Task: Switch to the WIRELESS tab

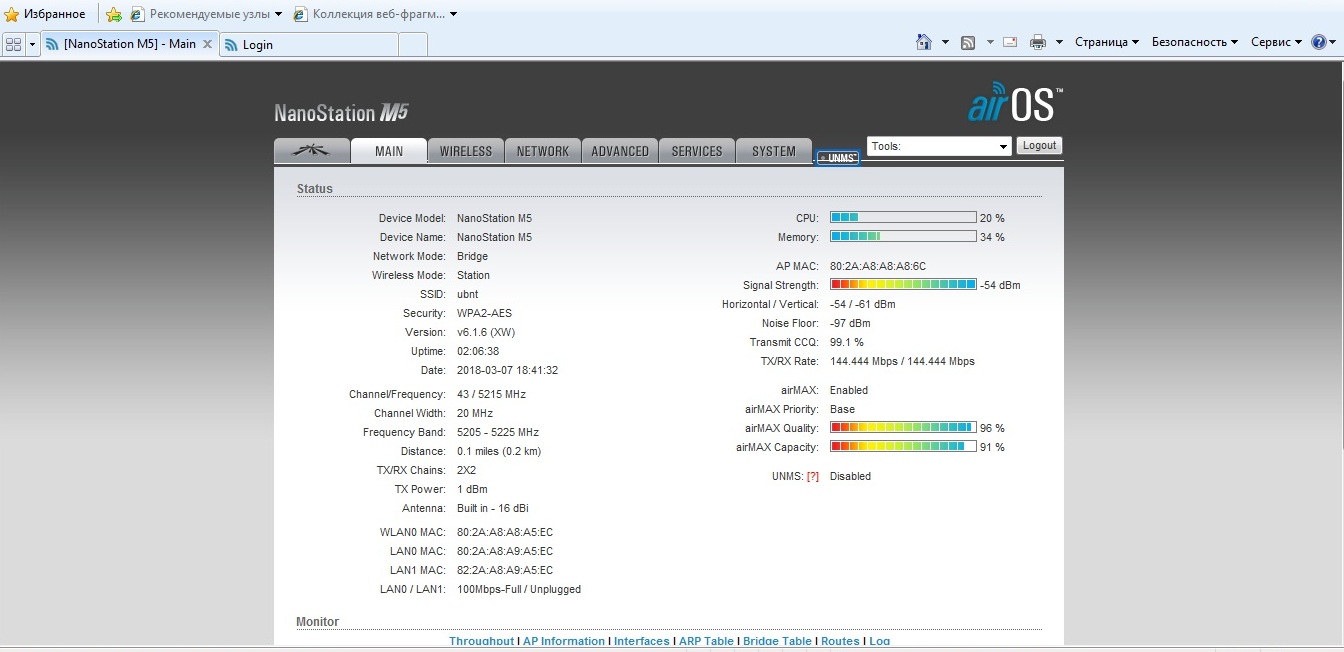Action: click(466, 151)
